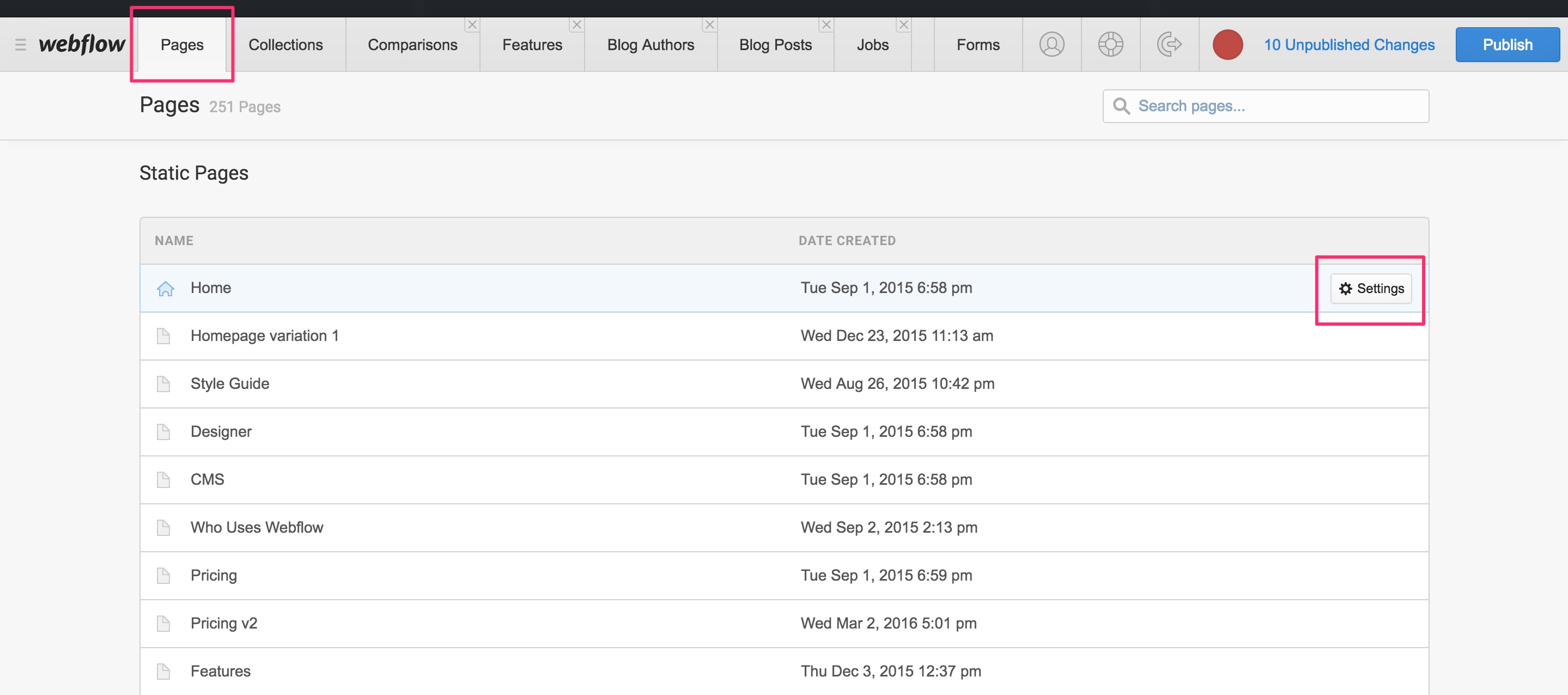
Task: Click the date Wed Mar 2, 2016 5:01 pm
Action: (x=888, y=624)
